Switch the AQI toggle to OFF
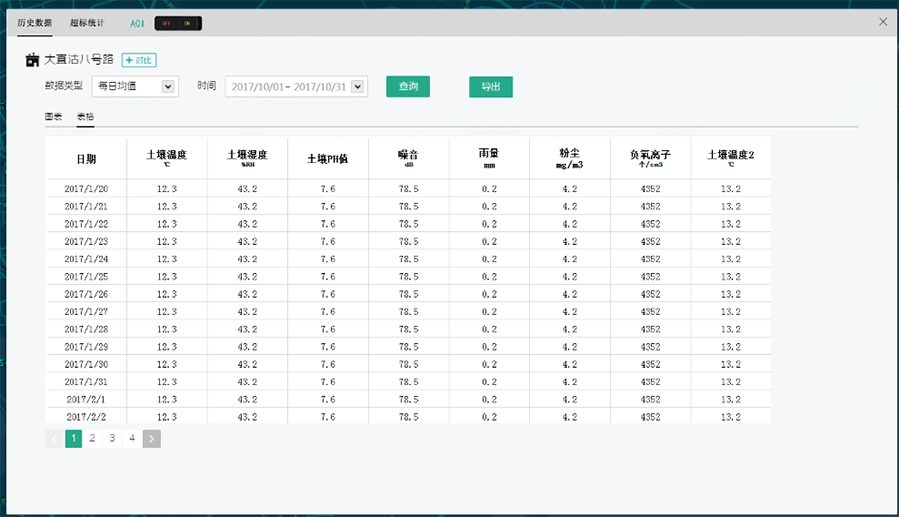The height and width of the screenshot is (517, 899). [x=166, y=22]
